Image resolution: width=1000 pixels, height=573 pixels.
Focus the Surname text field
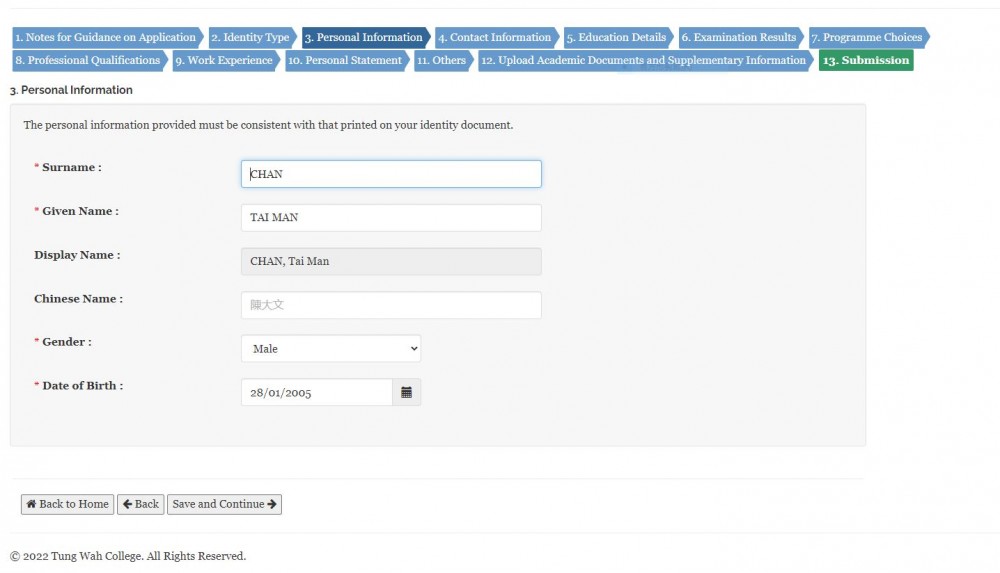(391, 174)
